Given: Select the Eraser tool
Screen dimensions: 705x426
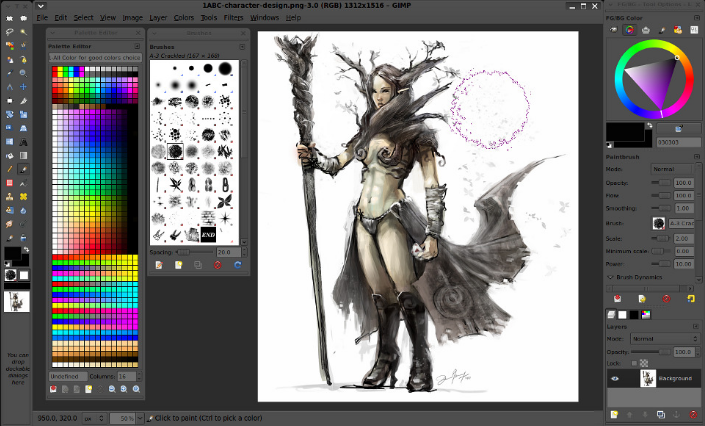Looking at the screenshot, I should 9,183.
